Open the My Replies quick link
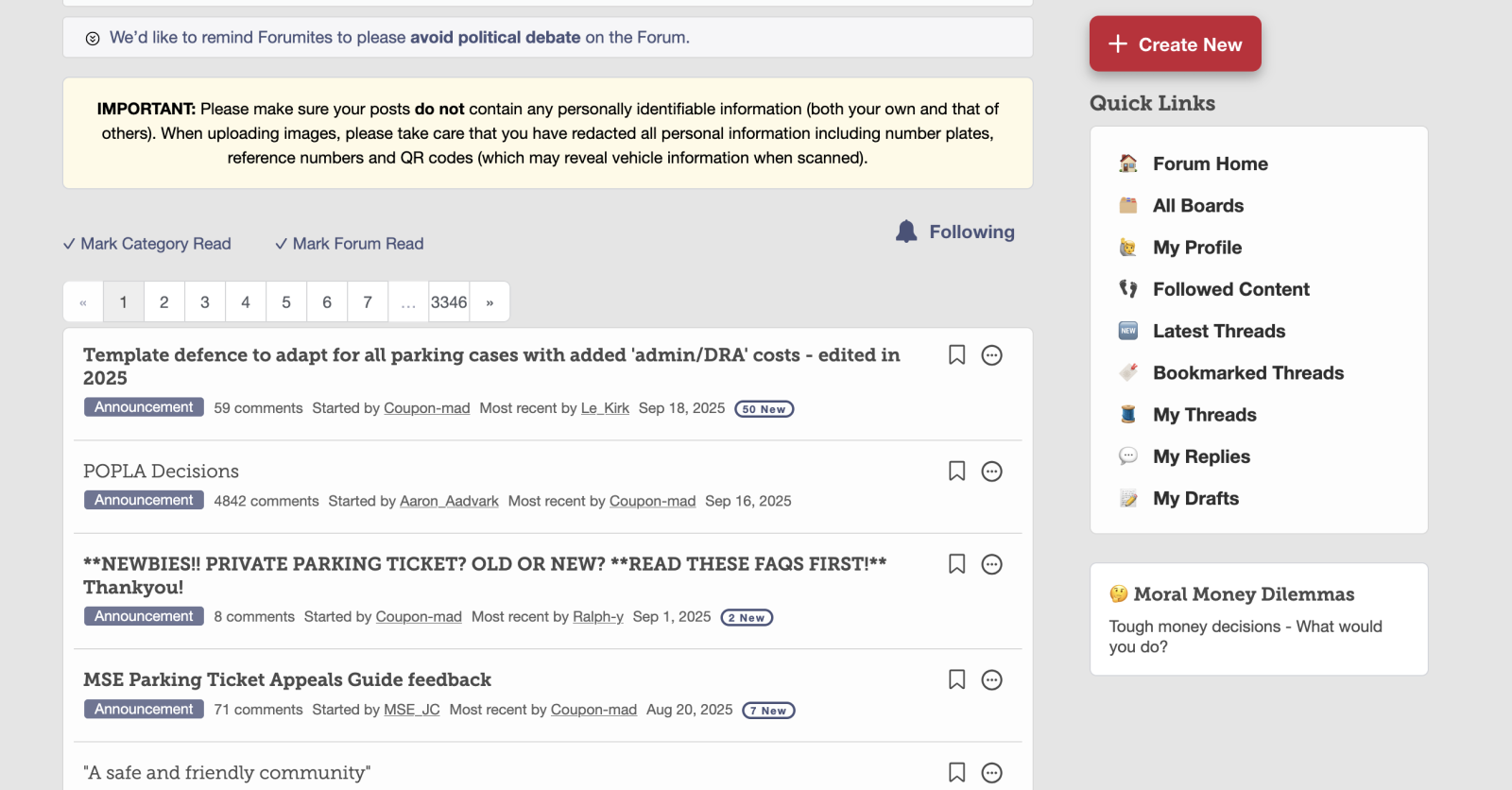The height and width of the screenshot is (790, 1512). pyautogui.click(x=1201, y=456)
